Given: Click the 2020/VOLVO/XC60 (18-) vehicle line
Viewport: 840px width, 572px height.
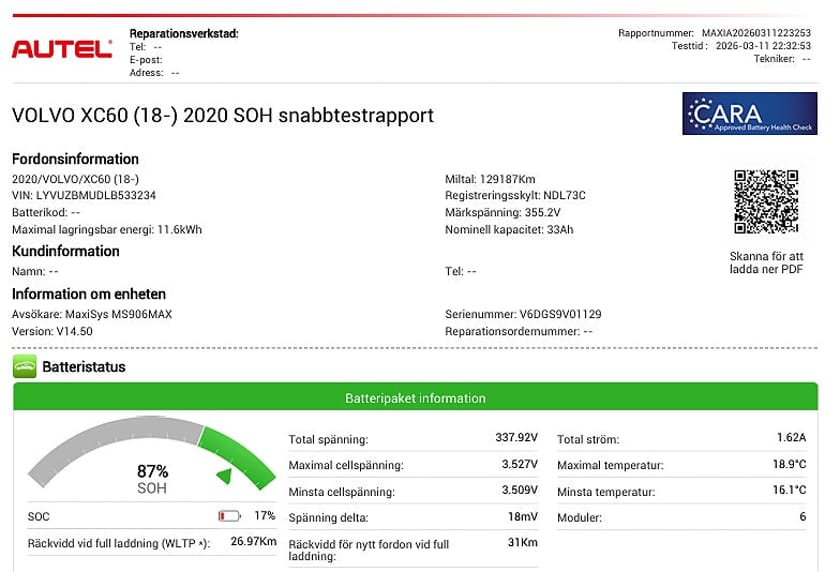Looking at the screenshot, I should tap(75, 179).
